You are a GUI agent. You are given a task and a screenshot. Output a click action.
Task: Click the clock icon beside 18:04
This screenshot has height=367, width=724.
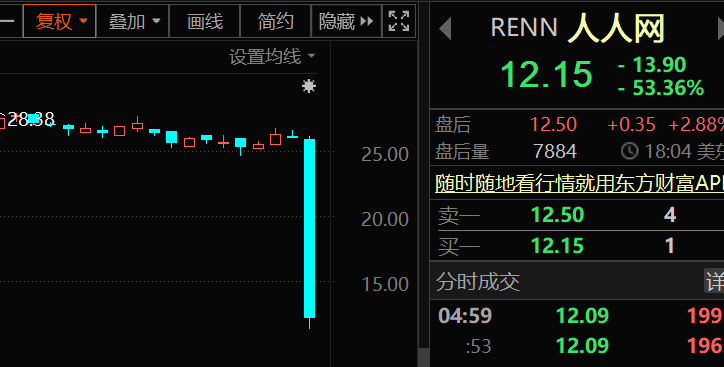(x=629, y=151)
